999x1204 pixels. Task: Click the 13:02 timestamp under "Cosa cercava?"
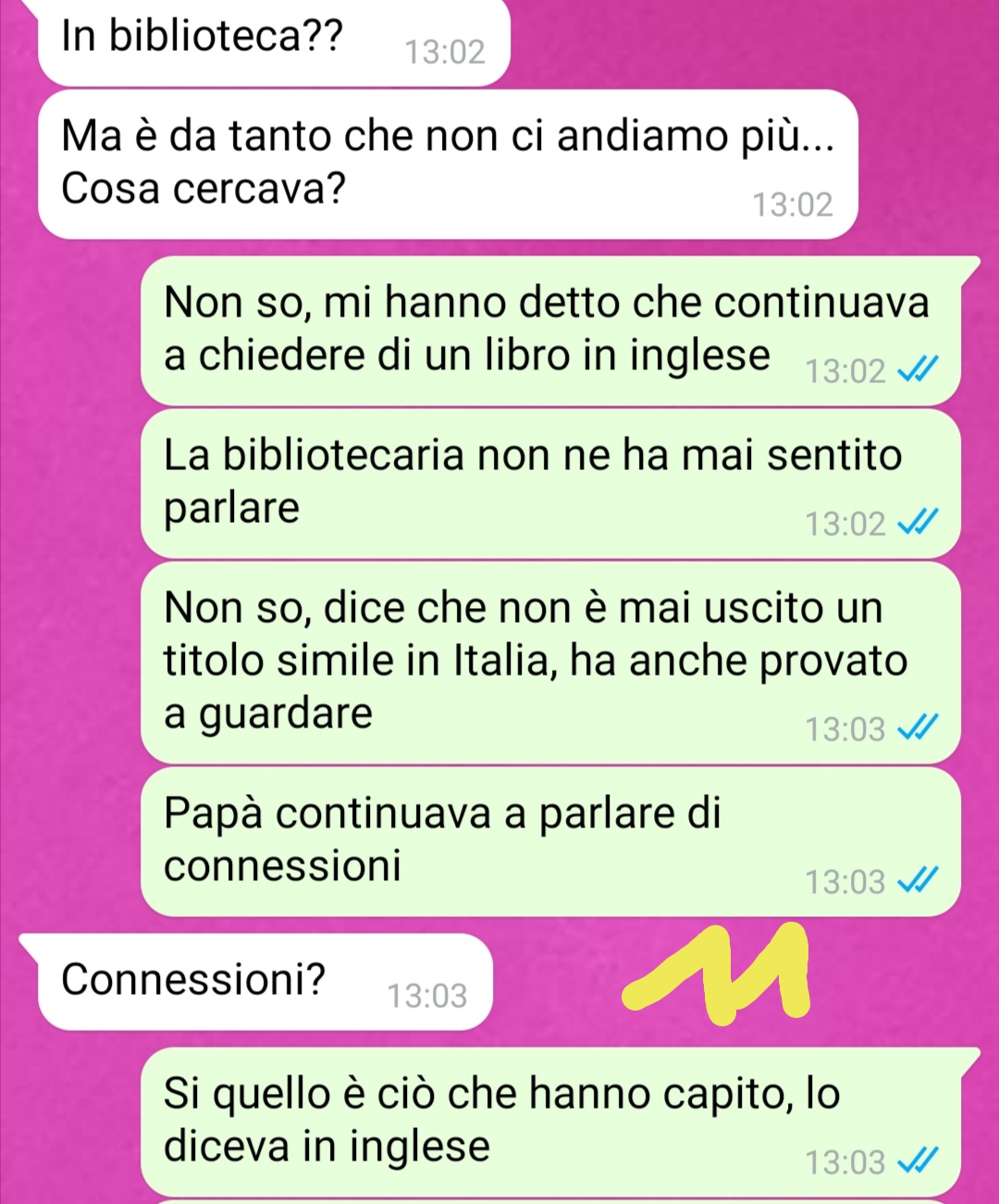point(793,205)
